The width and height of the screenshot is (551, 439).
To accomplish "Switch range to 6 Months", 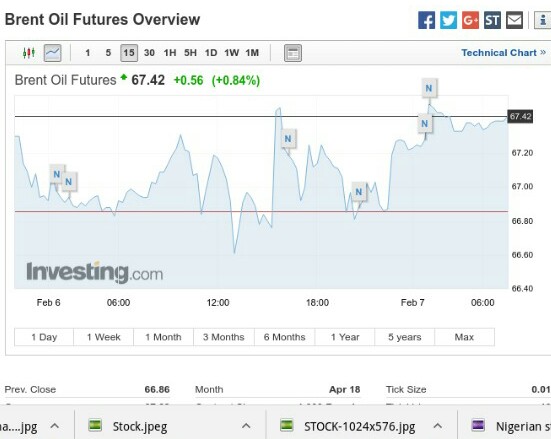I will (285, 337).
